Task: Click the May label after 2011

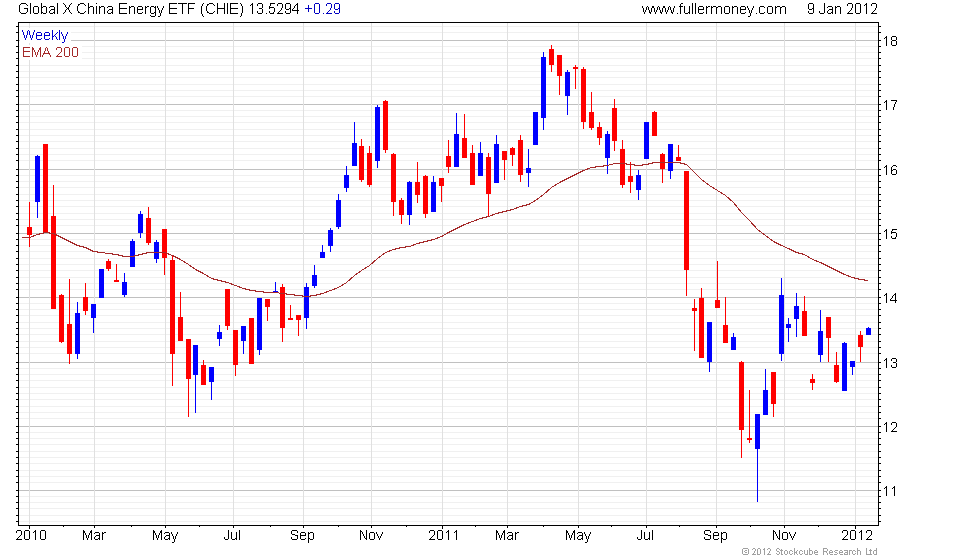Action: click(x=578, y=536)
